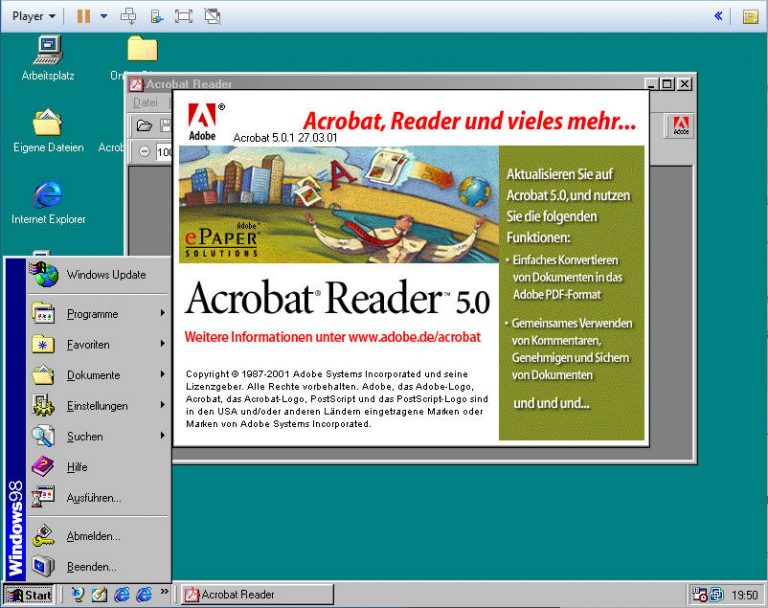Click the Adobe logo on the splash screen
This screenshot has width=768, height=608.
coord(204,122)
